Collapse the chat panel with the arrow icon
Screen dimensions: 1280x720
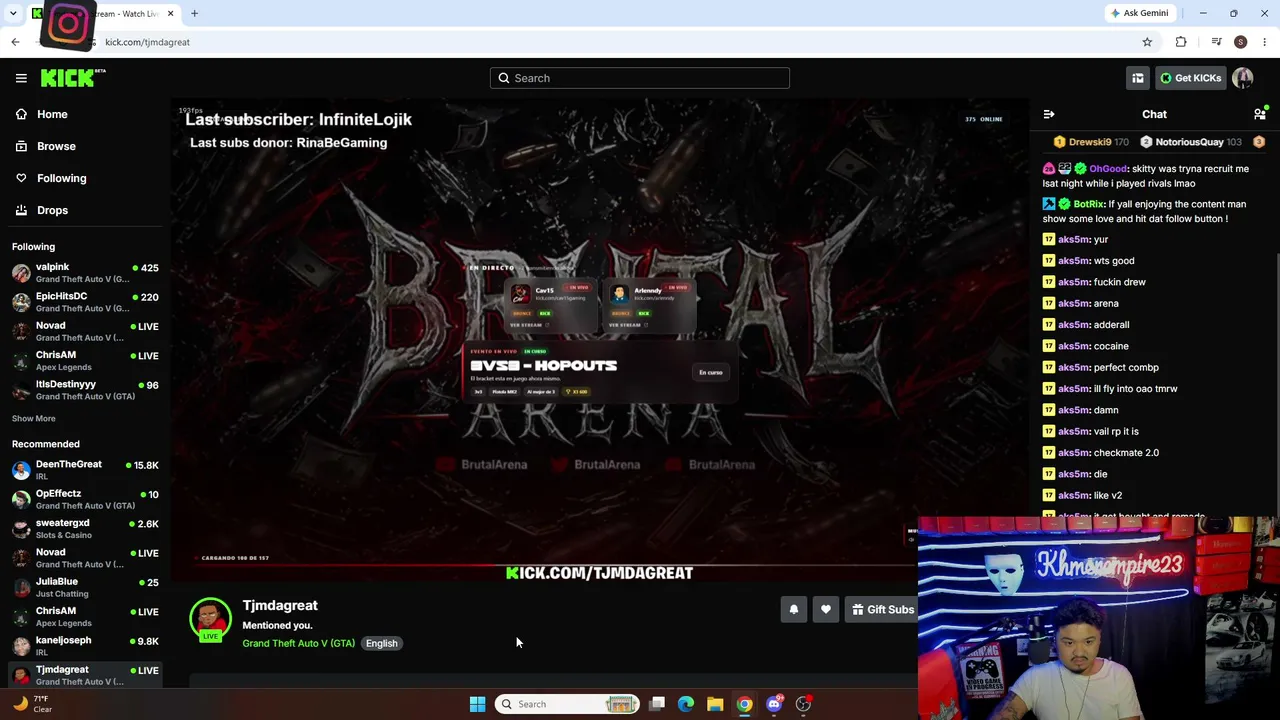tap(1049, 114)
